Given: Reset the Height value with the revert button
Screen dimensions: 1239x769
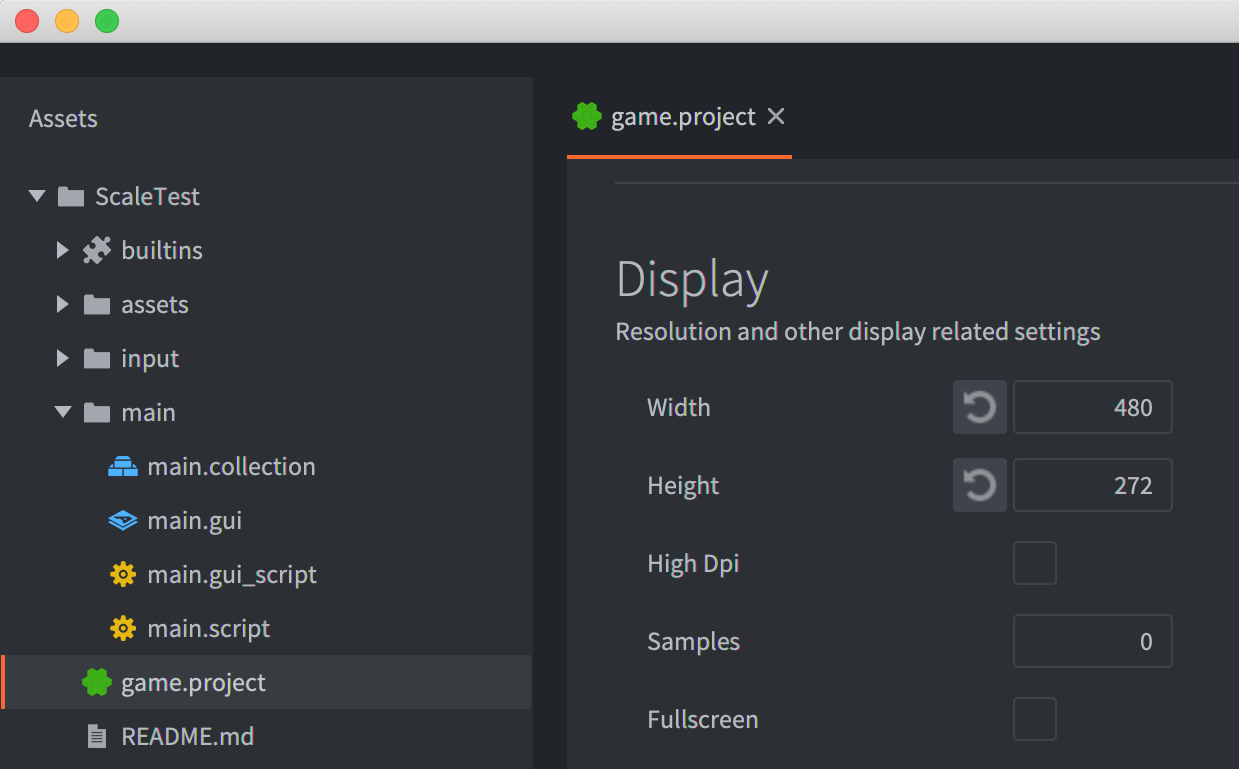Looking at the screenshot, I should click(979, 485).
